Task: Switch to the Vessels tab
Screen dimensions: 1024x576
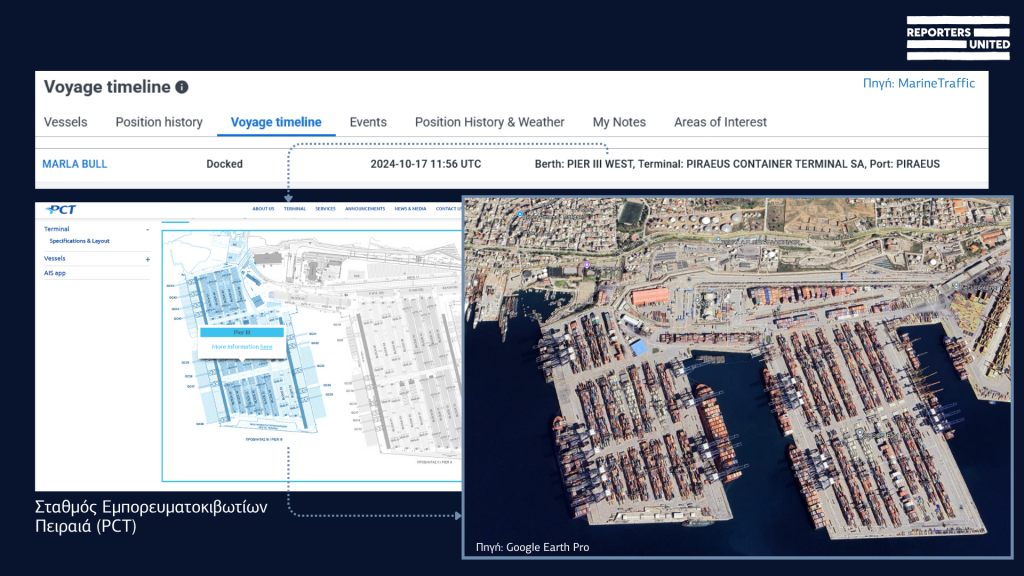Action: coord(65,122)
